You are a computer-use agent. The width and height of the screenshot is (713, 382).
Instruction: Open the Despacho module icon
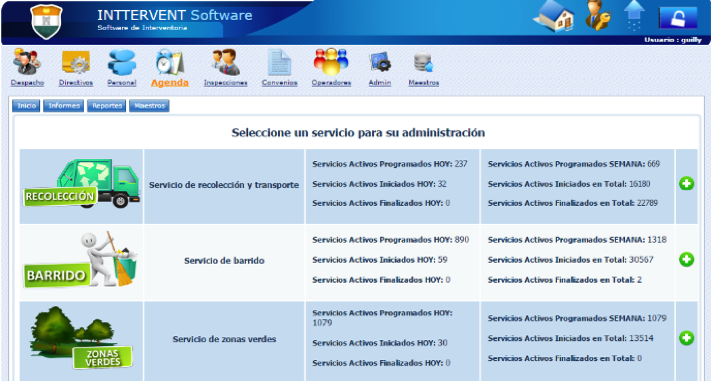pyautogui.click(x=27, y=62)
